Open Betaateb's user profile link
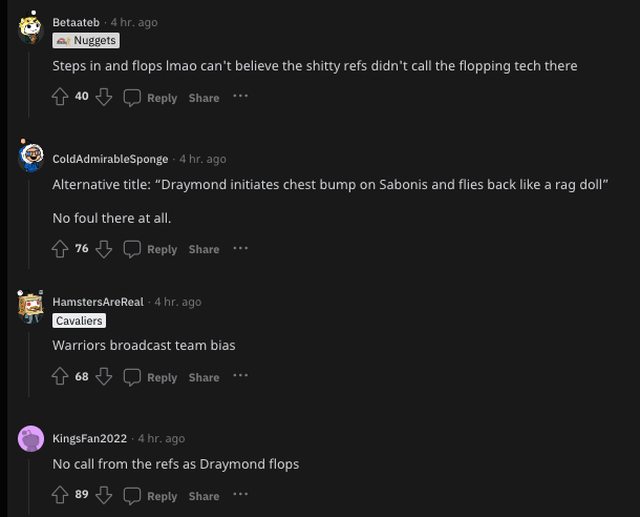This screenshot has height=517, width=640. (x=76, y=22)
